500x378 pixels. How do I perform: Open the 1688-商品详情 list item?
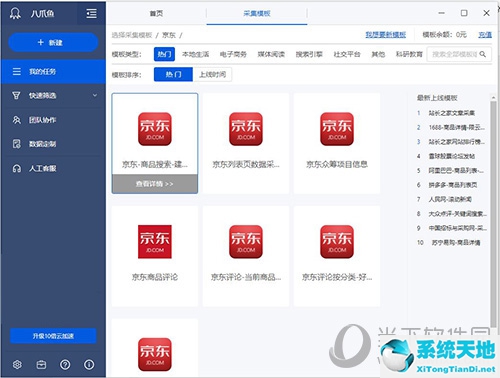[x=456, y=127]
